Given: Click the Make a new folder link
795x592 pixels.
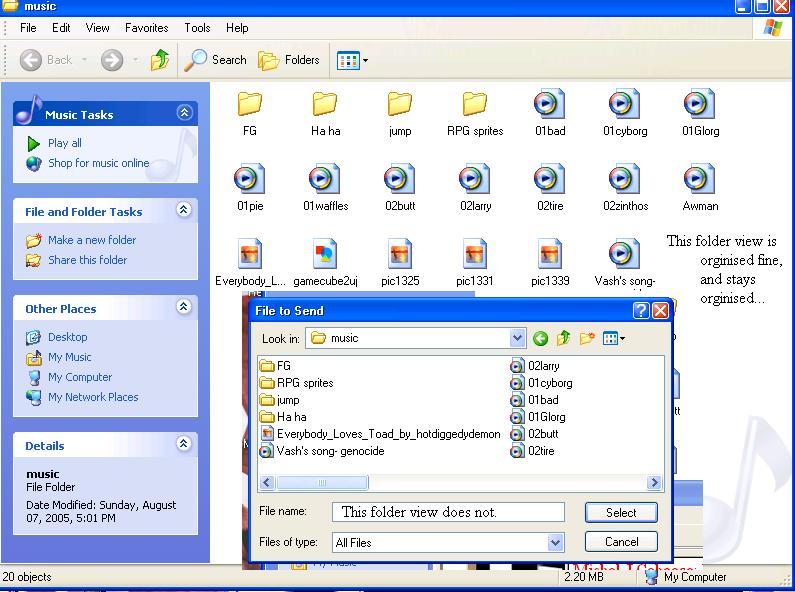Looking at the screenshot, I should [x=92, y=240].
